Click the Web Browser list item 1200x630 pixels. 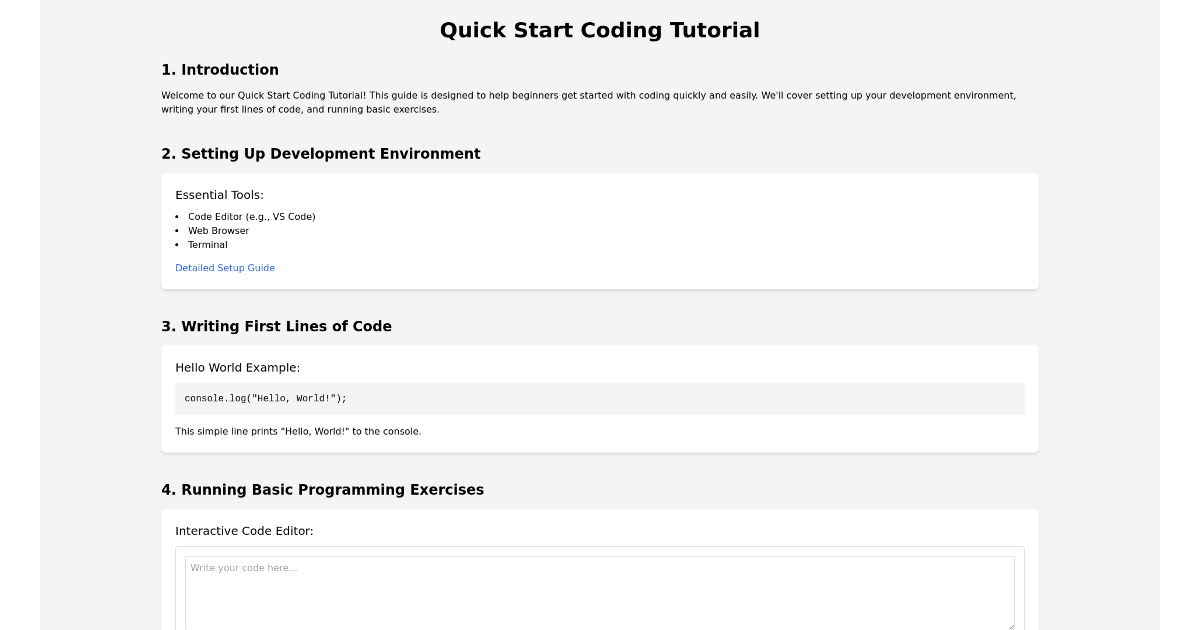(218, 230)
